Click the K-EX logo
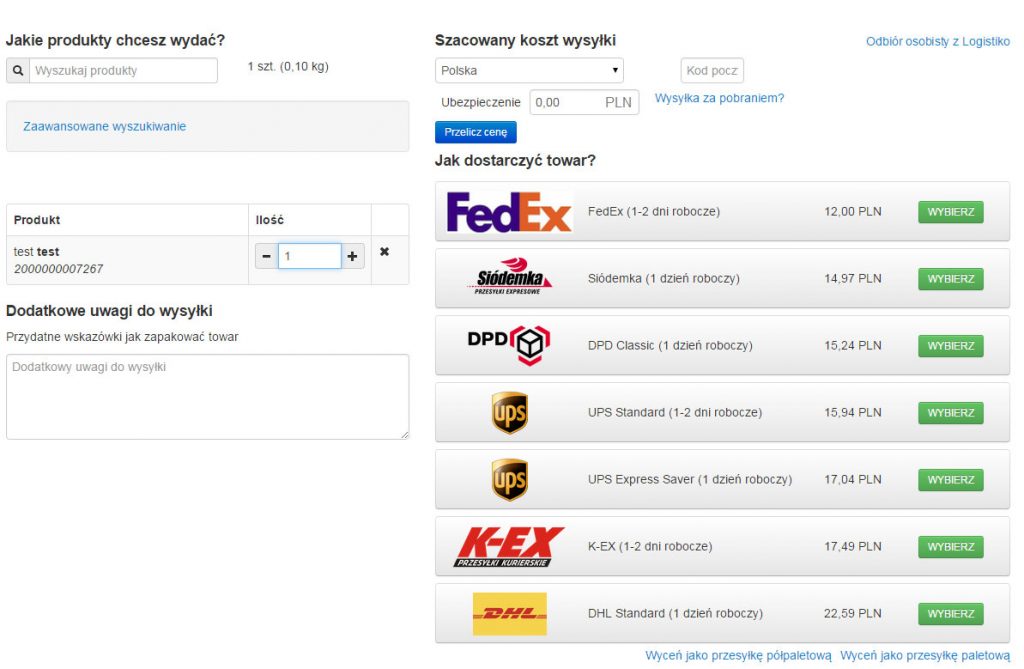1024x669 pixels. [x=509, y=547]
